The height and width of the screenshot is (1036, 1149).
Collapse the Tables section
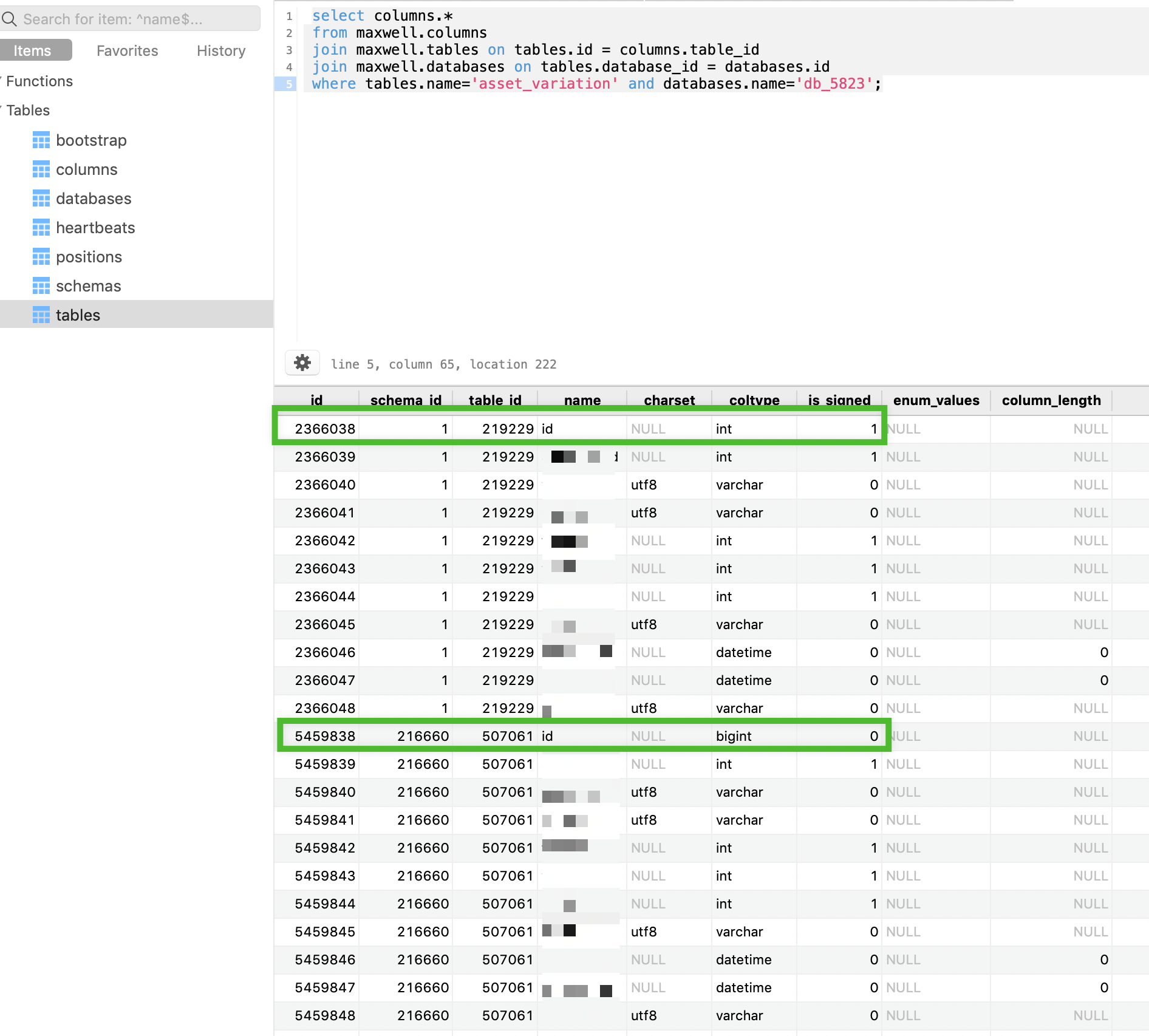2,110
